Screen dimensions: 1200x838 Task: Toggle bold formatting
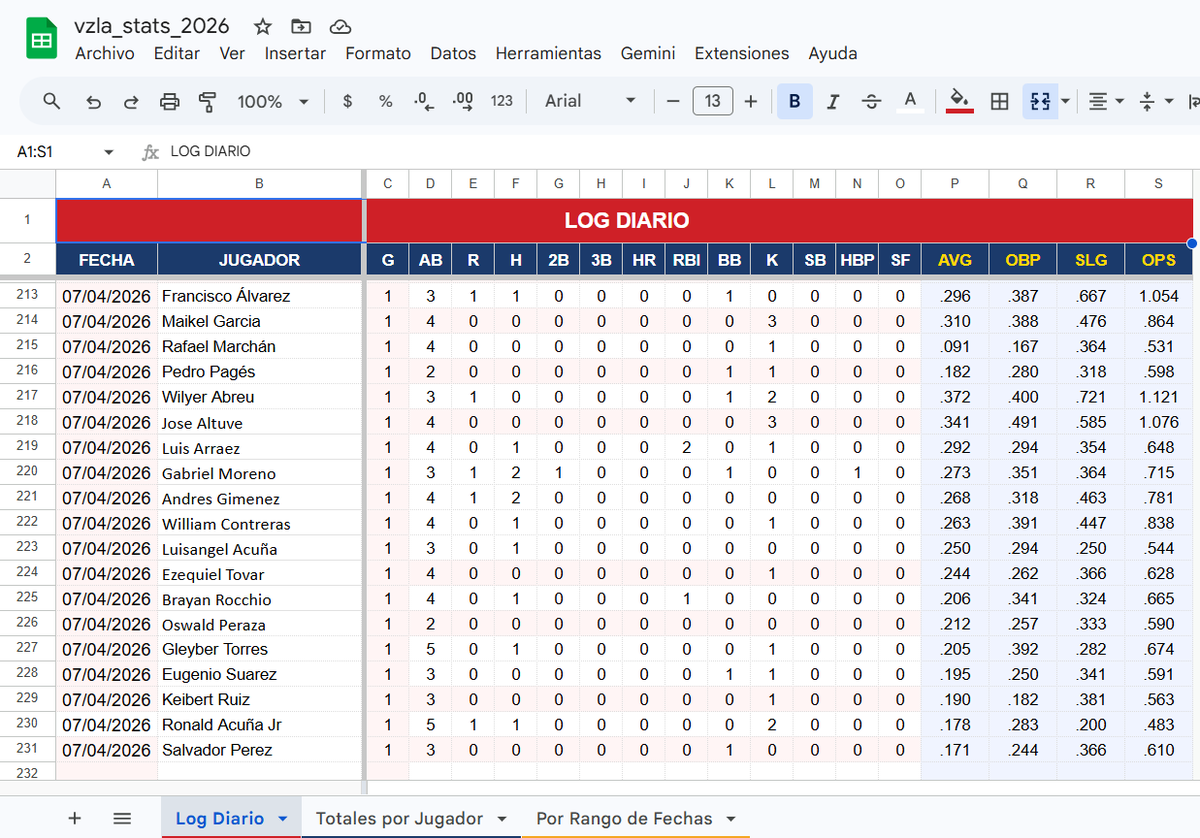[795, 101]
